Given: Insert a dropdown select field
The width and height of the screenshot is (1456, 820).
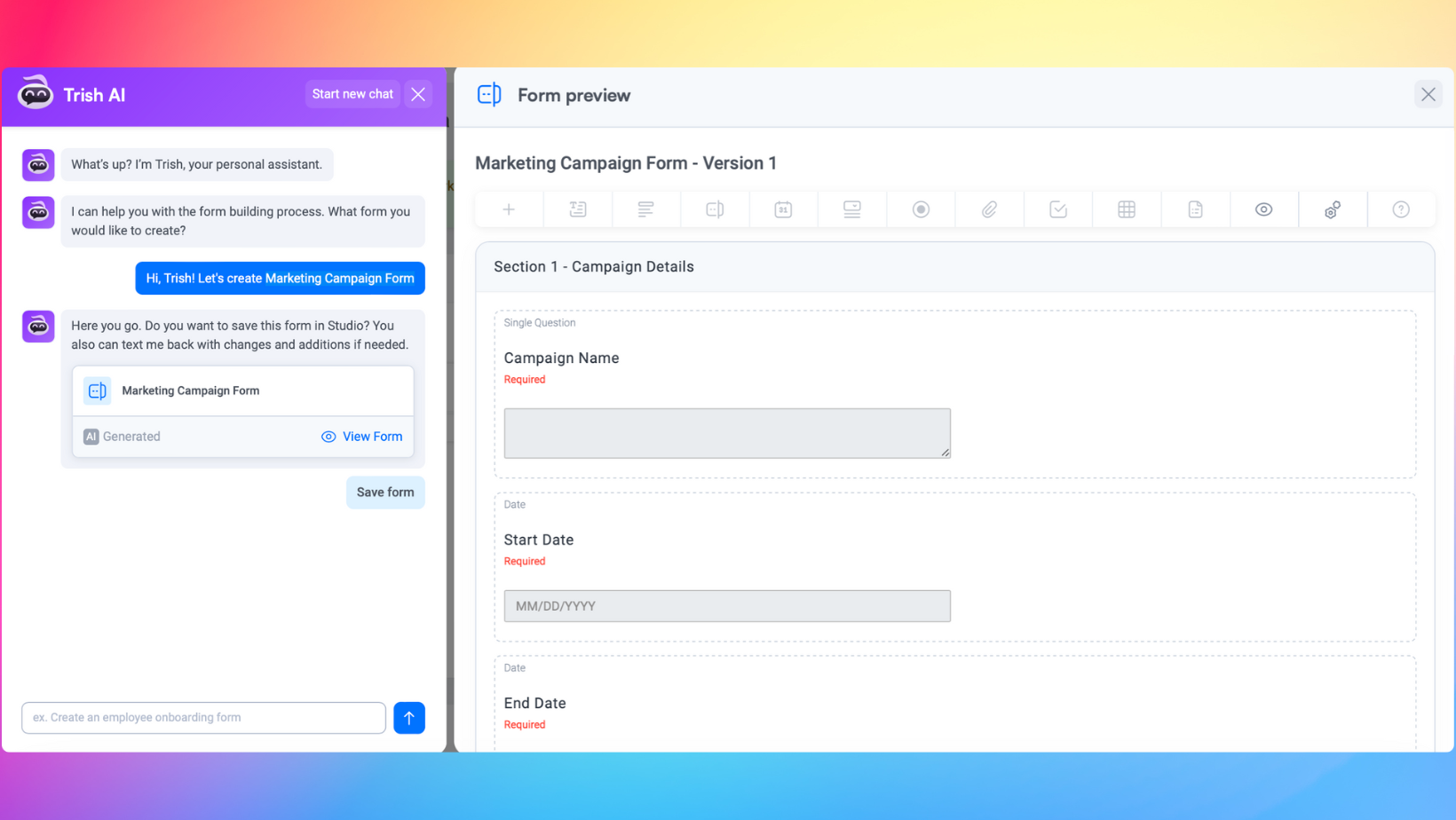Looking at the screenshot, I should click(852, 209).
